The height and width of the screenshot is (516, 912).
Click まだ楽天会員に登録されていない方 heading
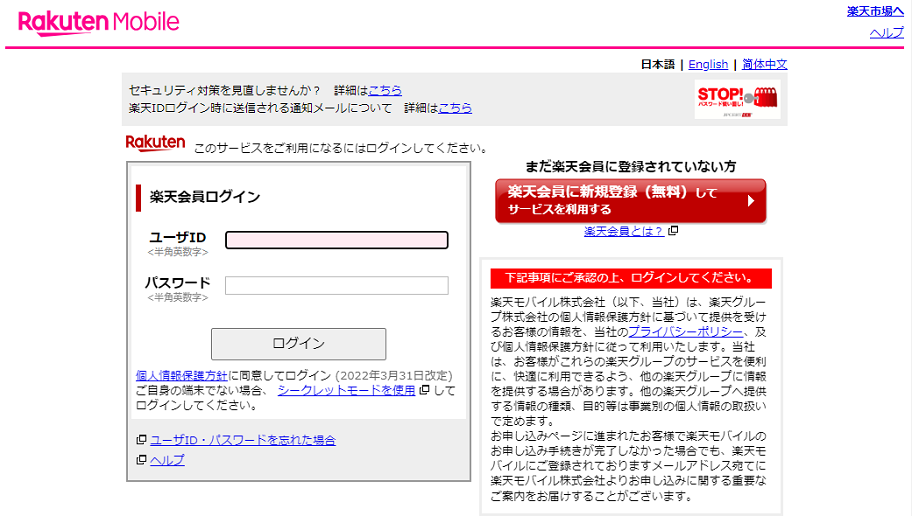[630, 166]
